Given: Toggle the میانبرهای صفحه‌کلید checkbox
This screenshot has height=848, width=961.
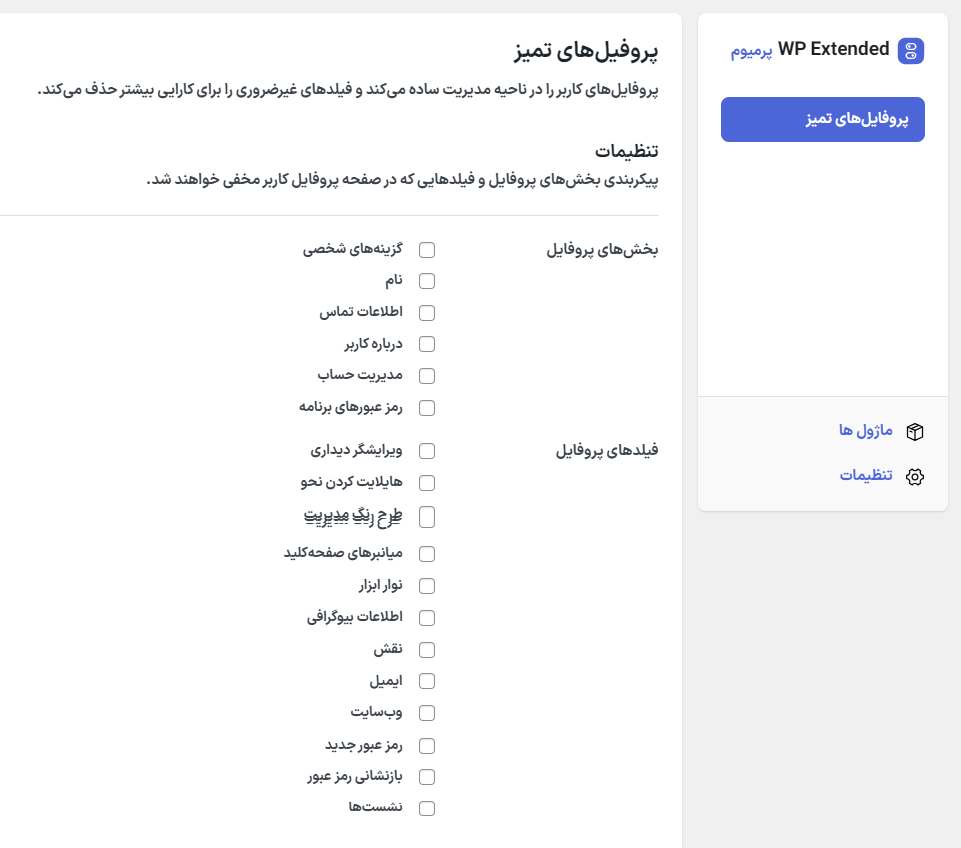Looking at the screenshot, I should [427, 553].
